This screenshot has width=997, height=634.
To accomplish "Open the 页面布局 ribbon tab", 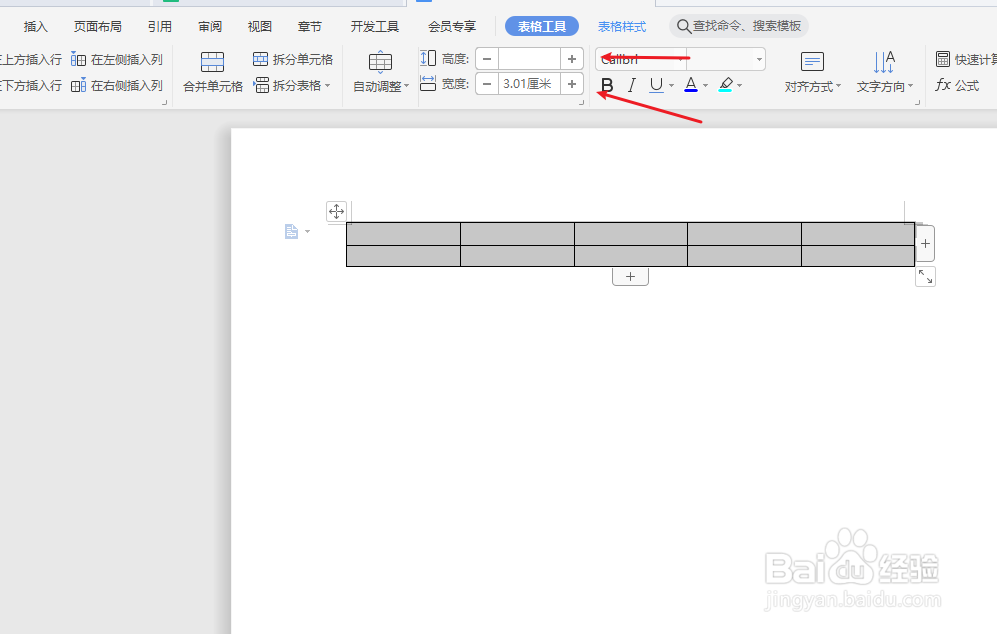I will pos(97,26).
